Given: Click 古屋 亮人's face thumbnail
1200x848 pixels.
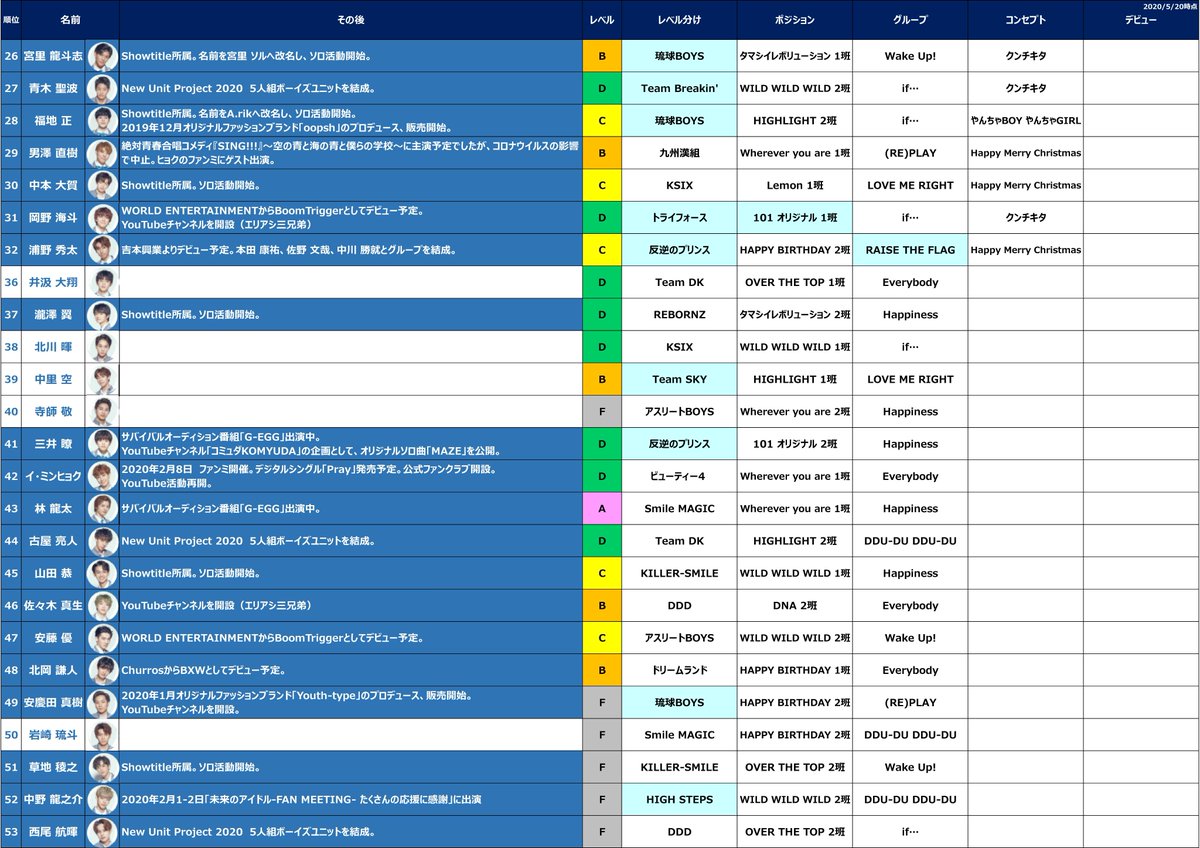Looking at the screenshot, I should point(102,541).
